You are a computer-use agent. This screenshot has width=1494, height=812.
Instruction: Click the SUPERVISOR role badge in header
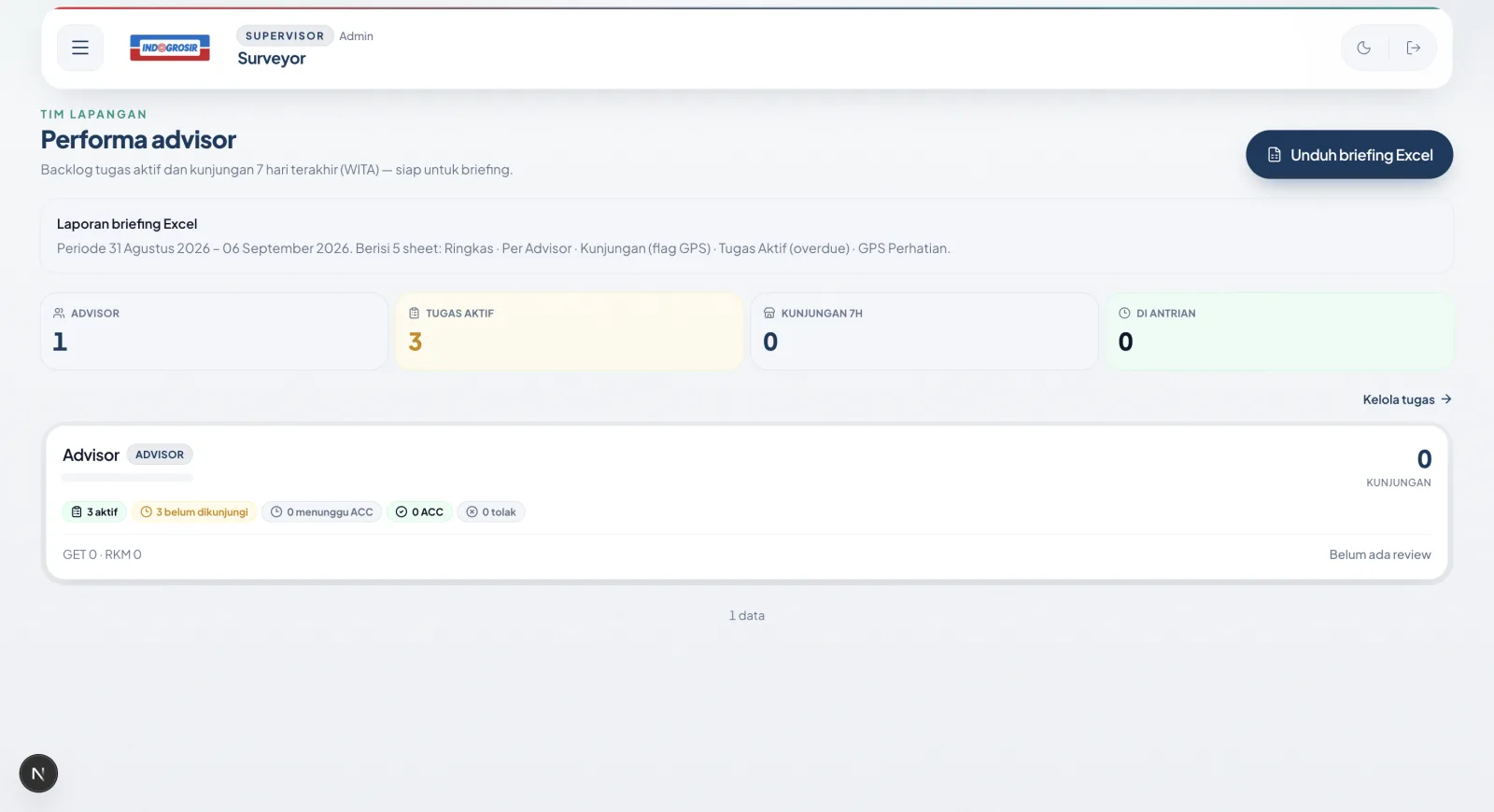coord(285,35)
